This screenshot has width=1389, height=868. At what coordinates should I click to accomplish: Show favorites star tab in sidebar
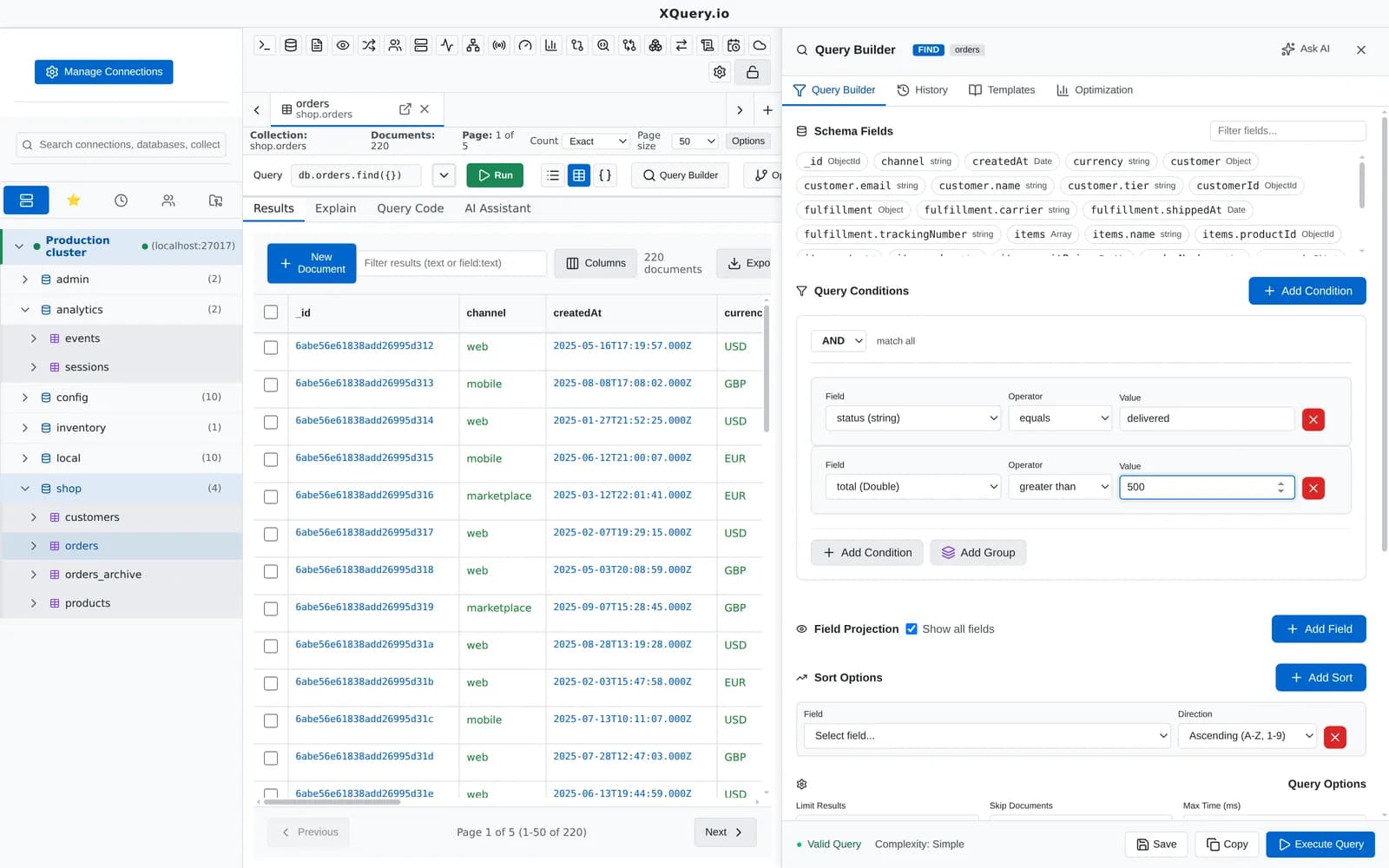(74, 201)
